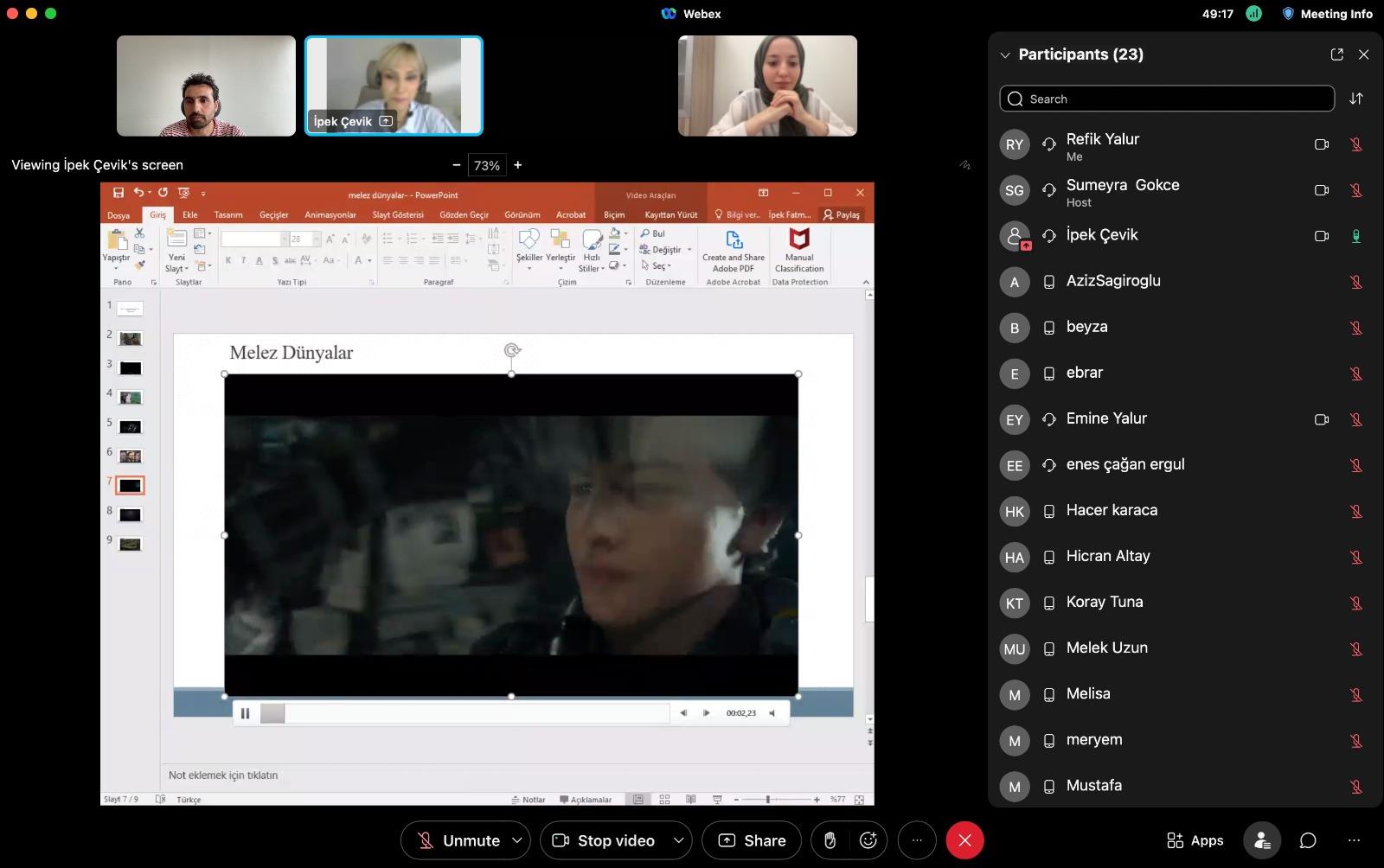Close the Participants panel
Viewport: 1384px width, 868px height.
tap(1364, 54)
